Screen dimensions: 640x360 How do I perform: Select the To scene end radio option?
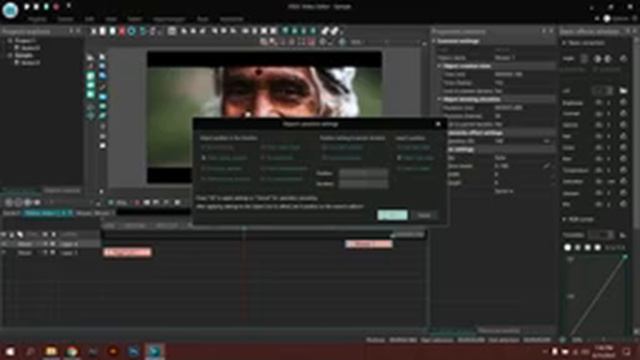[277, 158]
